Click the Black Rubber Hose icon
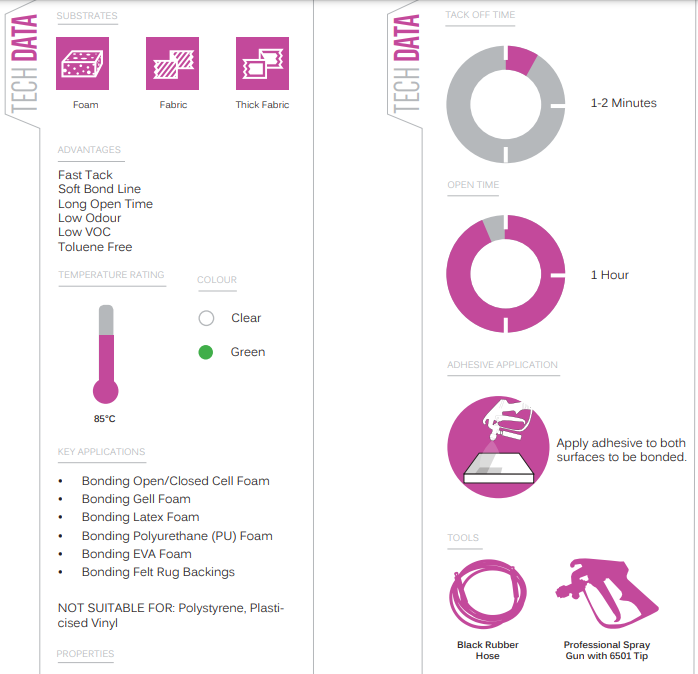The width and height of the screenshot is (698, 674). coord(488,594)
